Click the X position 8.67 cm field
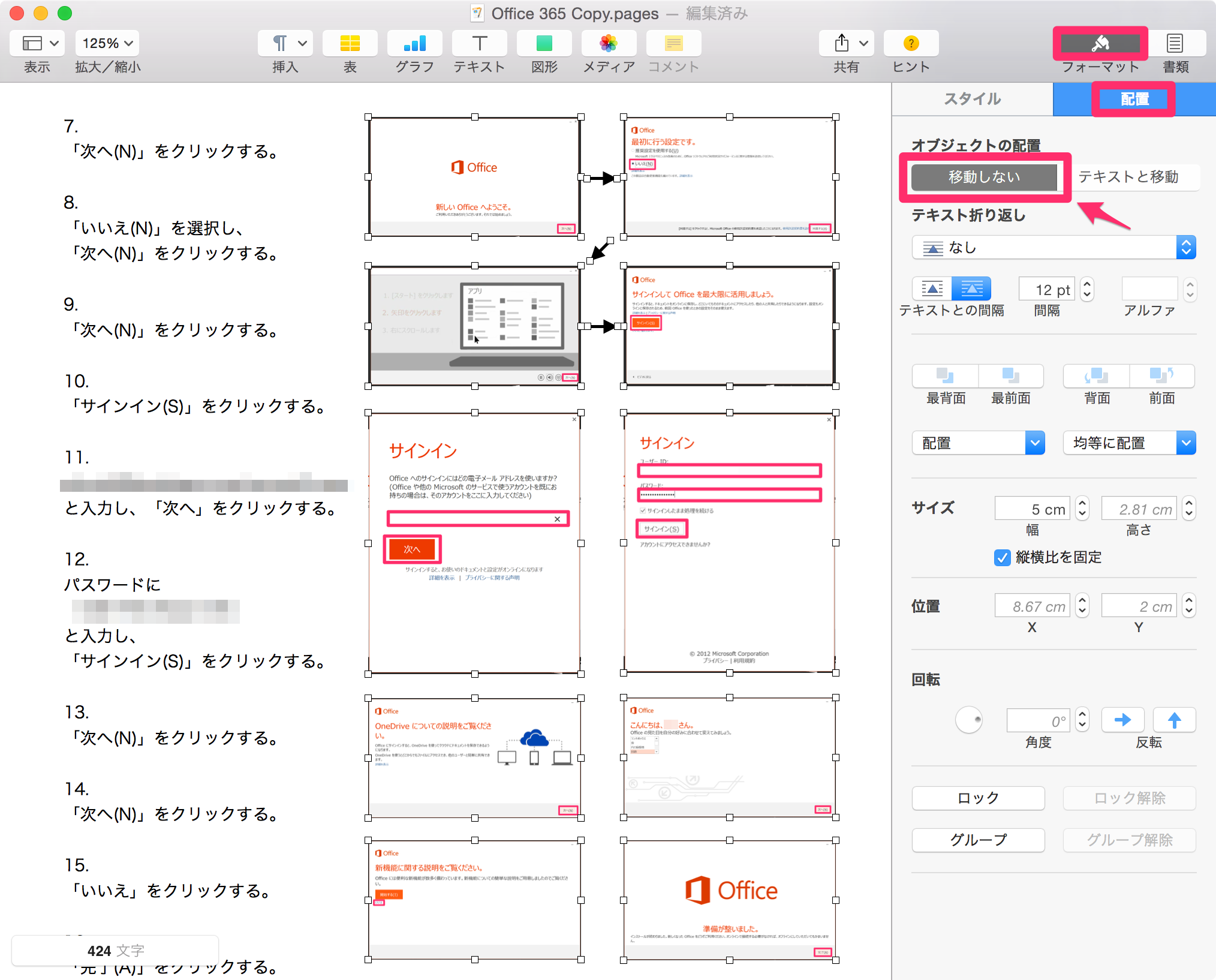The height and width of the screenshot is (980, 1216). [x=1033, y=606]
